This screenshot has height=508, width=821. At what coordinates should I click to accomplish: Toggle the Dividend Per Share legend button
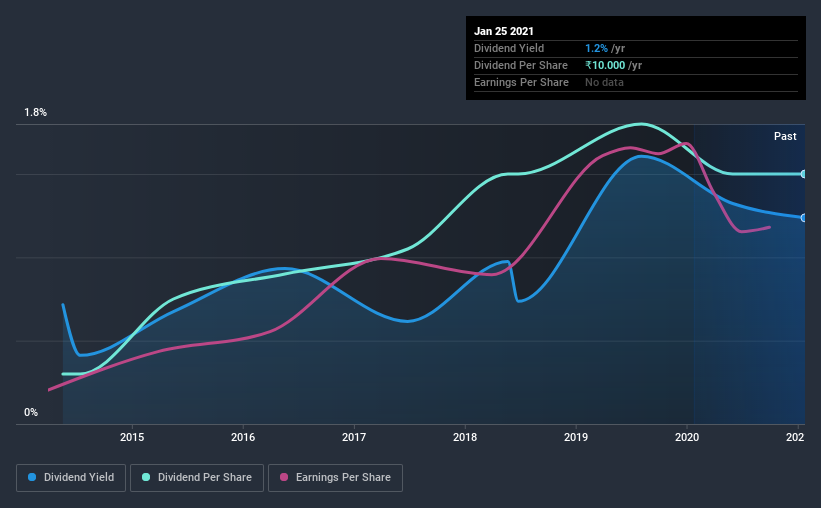197,478
